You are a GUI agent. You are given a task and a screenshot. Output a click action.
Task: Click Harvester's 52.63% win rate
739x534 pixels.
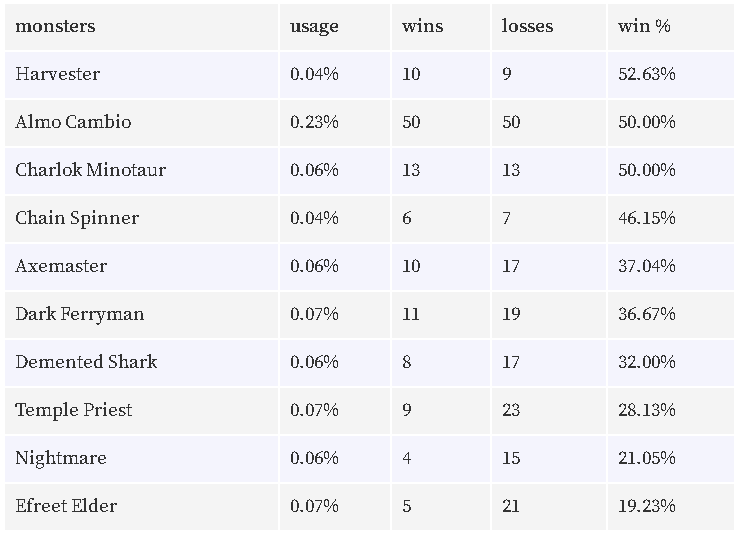click(x=647, y=74)
